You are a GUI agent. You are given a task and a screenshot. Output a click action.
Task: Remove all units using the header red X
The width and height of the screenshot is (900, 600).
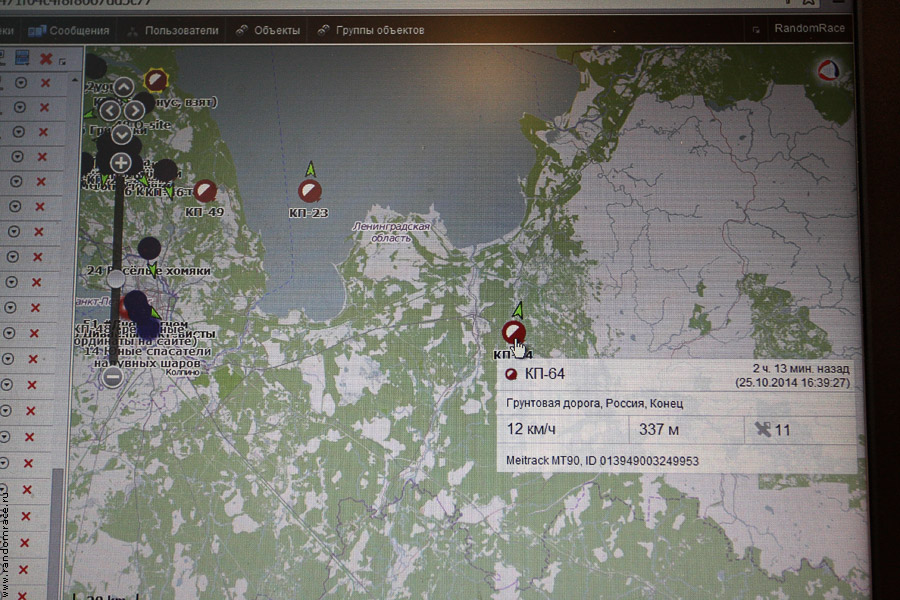tap(45, 59)
